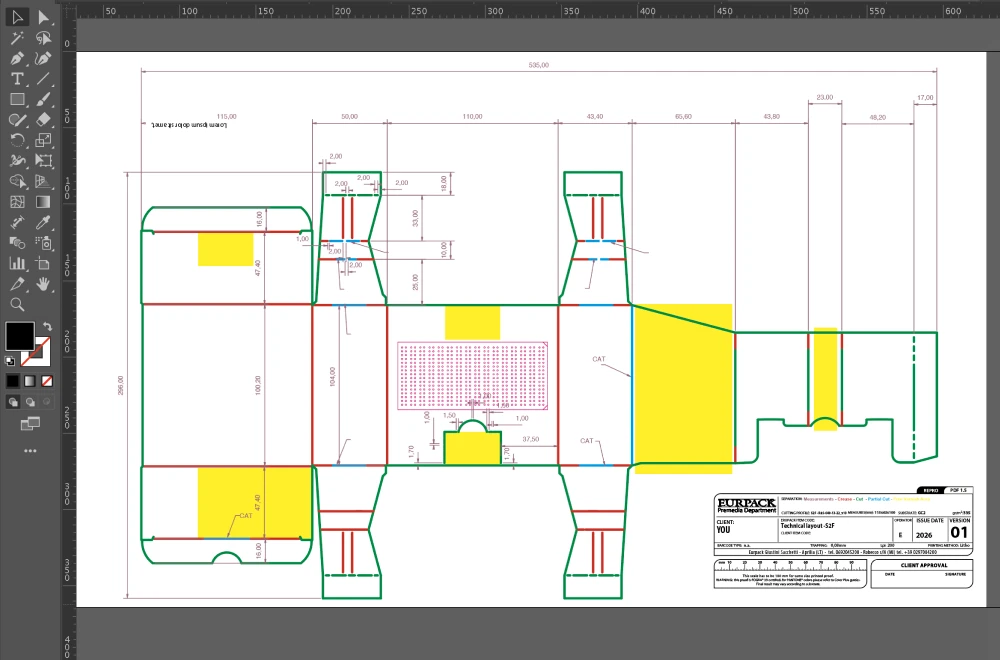Open the Edit Toolbar three-dots menu

point(30,451)
